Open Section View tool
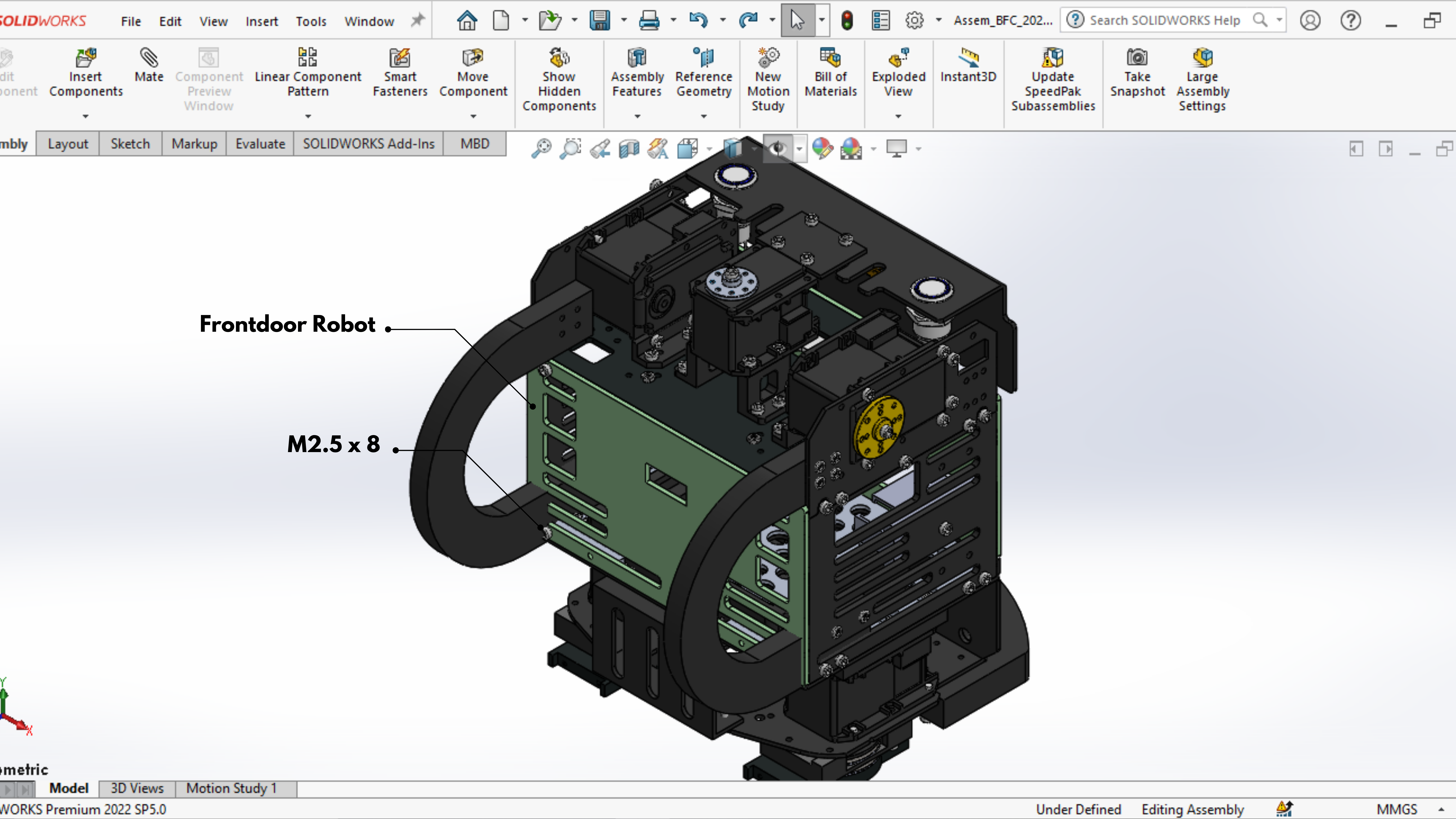This screenshot has width=1456, height=819. [629, 149]
